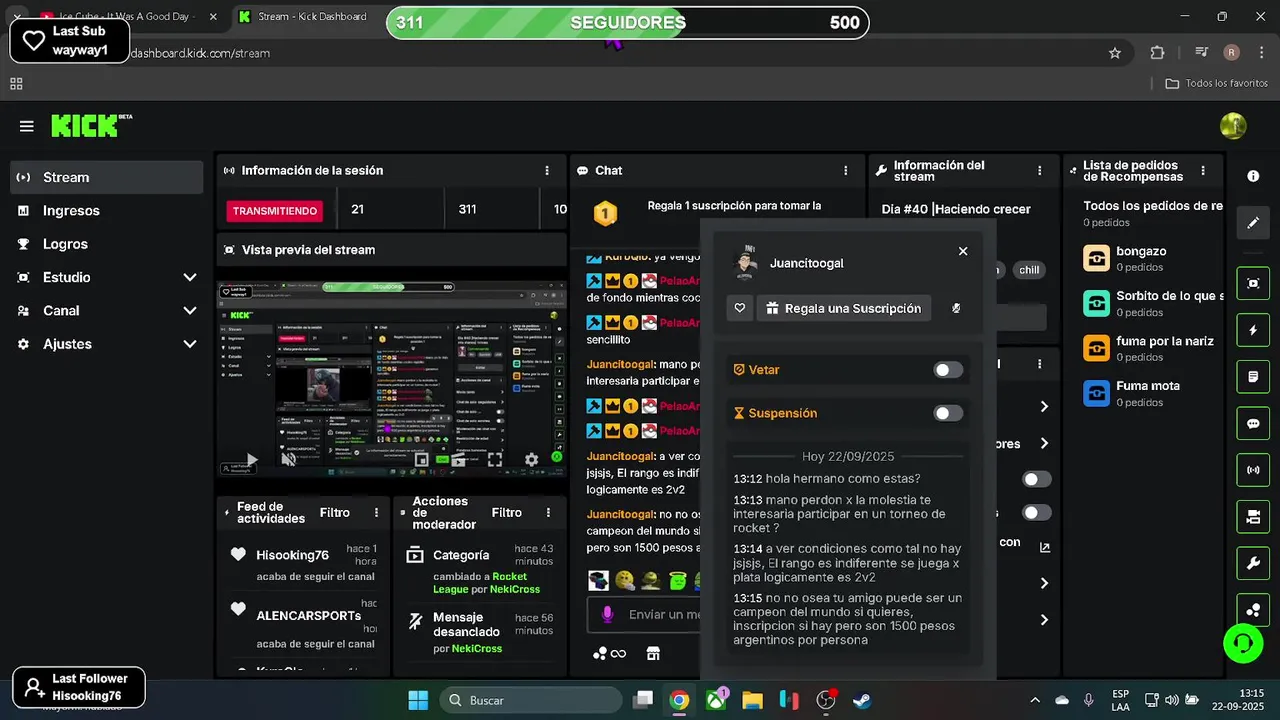Screen dimensions: 1280x720
Task: Play the stream preview video
Action: [252, 460]
